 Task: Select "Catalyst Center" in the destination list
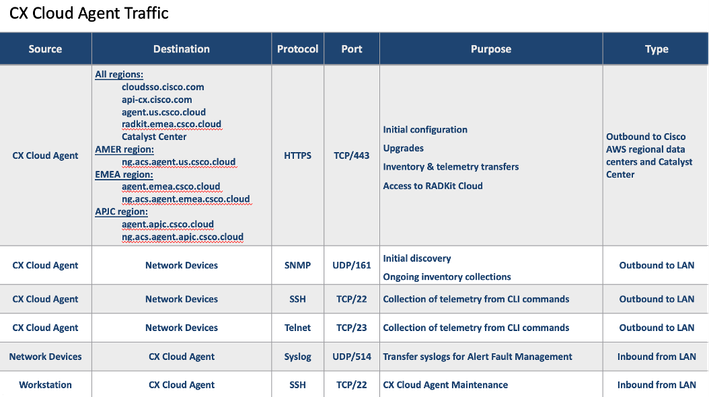tap(154, 137)
